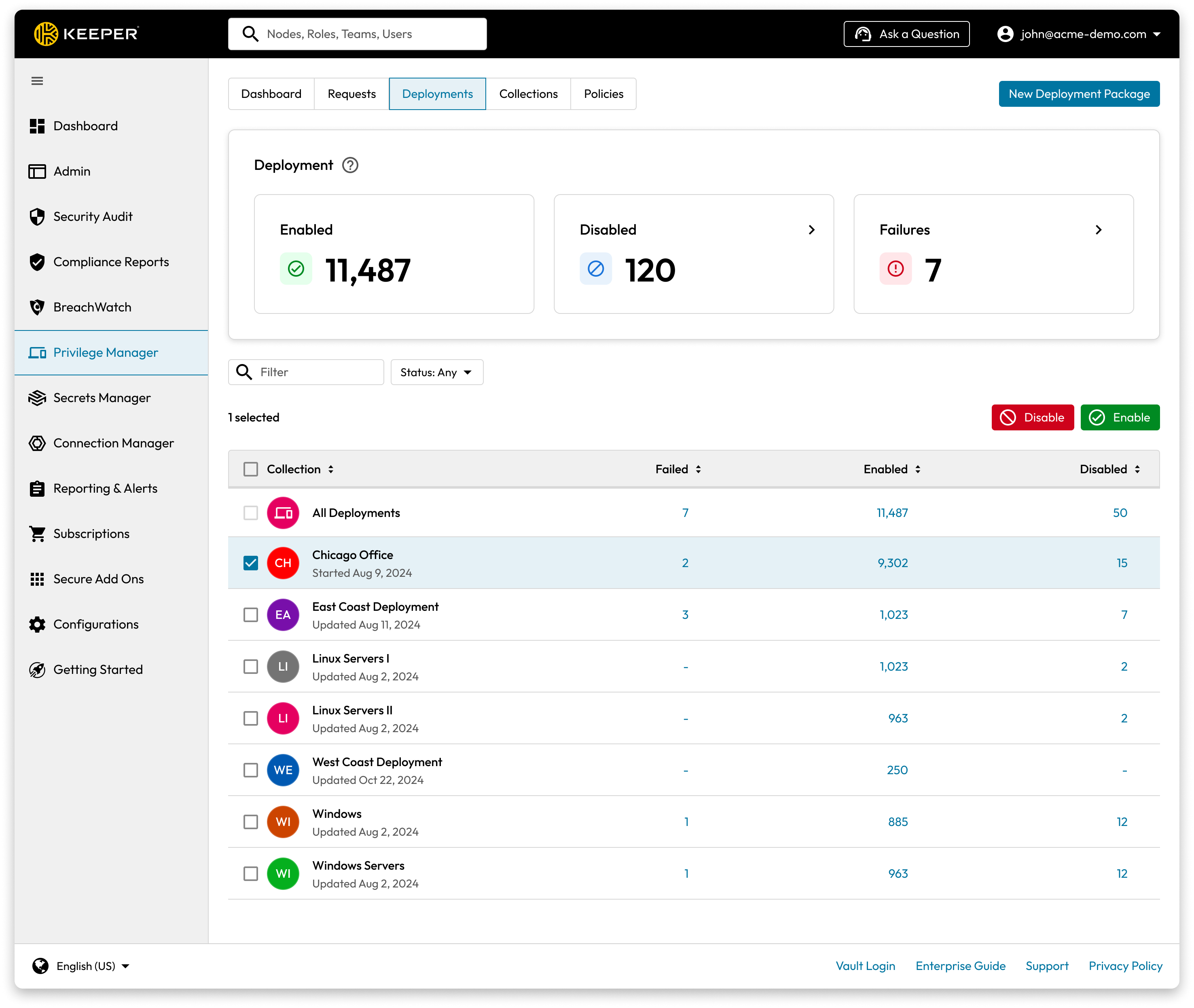Toggle the select-all Collection header checkbox
The image size is (1194, 1008).
(x=251, y=469)
